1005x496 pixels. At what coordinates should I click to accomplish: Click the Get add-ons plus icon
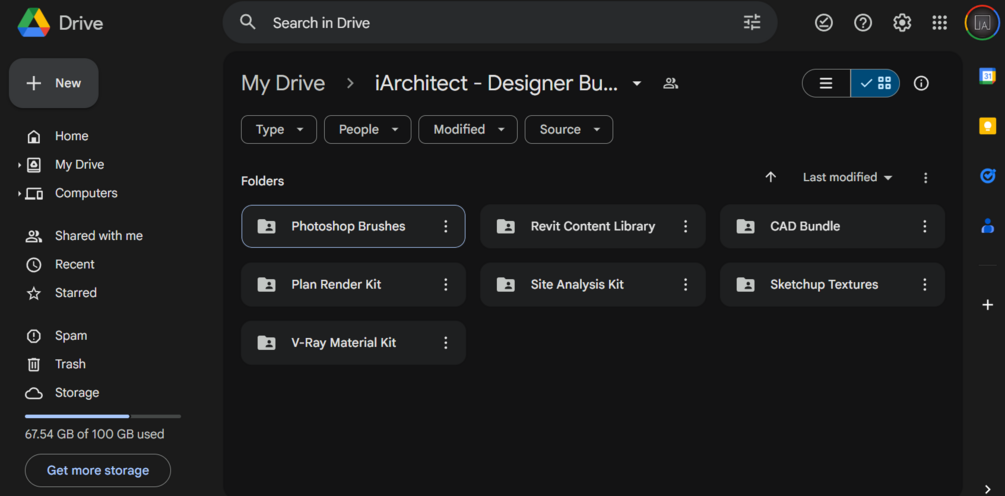click(987, 305)
